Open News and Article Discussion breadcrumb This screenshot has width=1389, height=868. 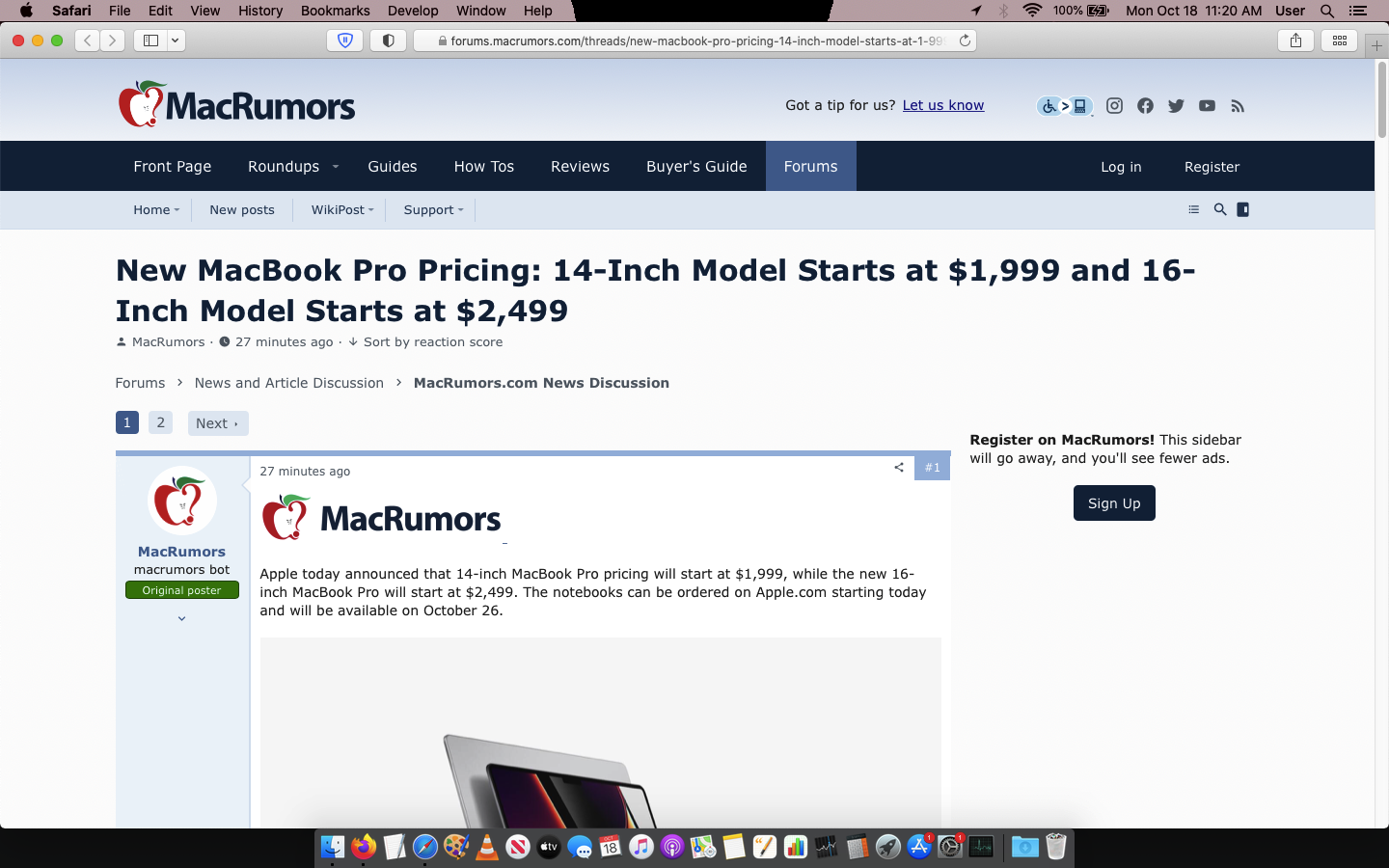pos(289,383)
